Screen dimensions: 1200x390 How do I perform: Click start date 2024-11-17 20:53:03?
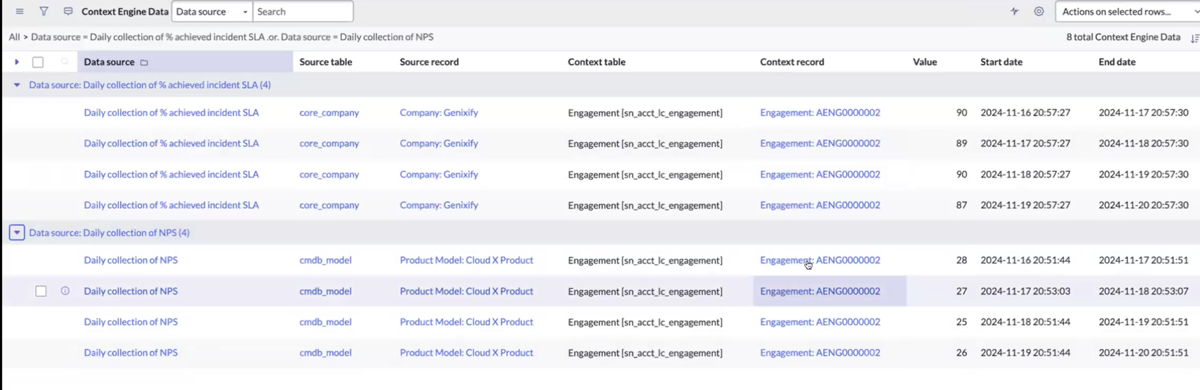1025,291
